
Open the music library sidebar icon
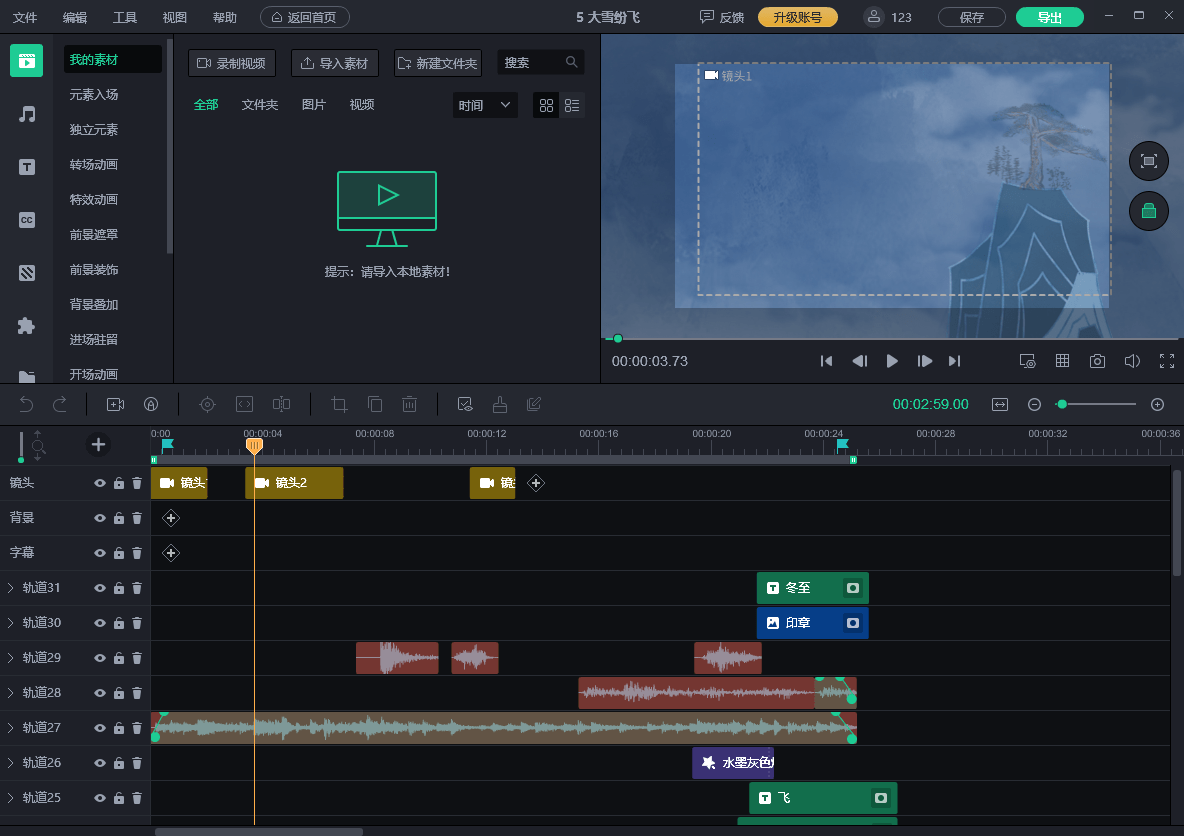pyautogui.click(x=27, y=114)
